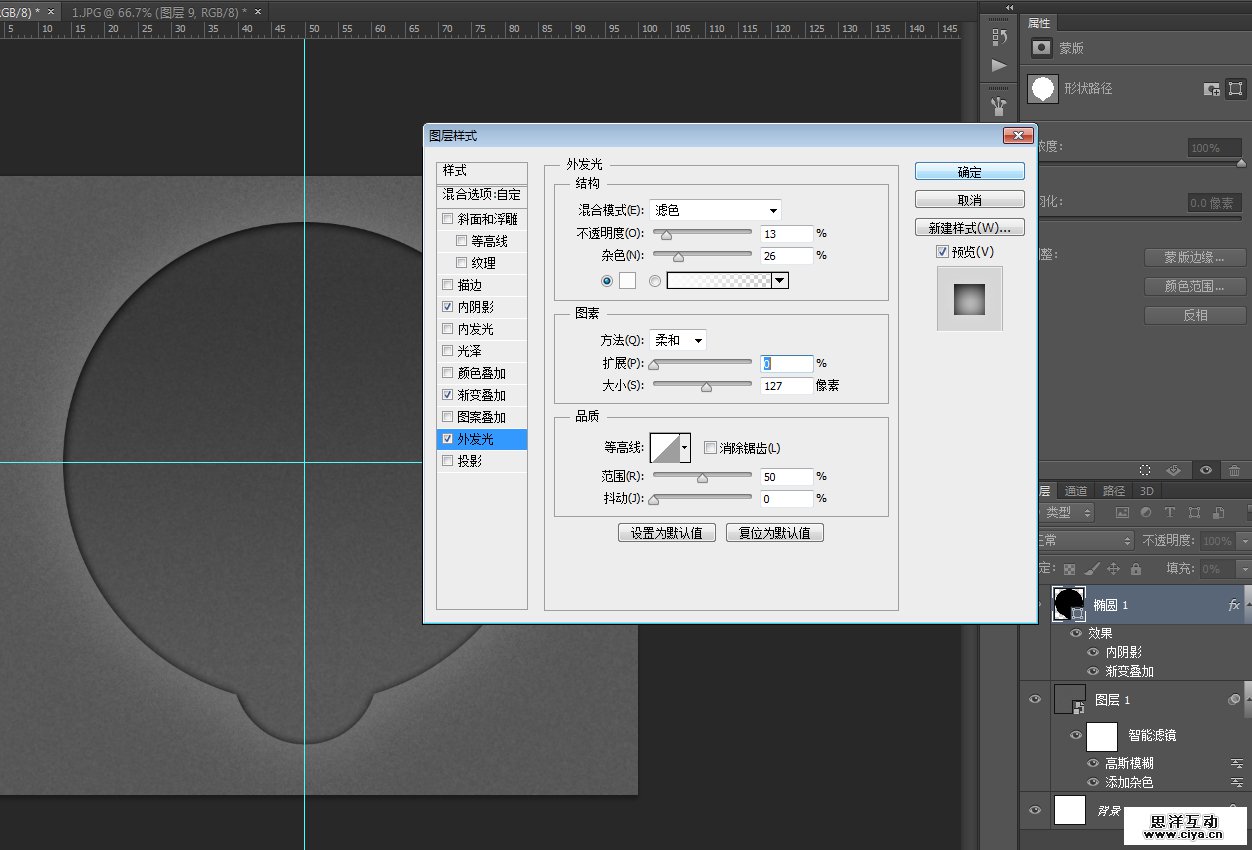Click the 新建样式(W)... button
The height and width of the screenshot is (850, 1252).
click(x=969, y=227)
